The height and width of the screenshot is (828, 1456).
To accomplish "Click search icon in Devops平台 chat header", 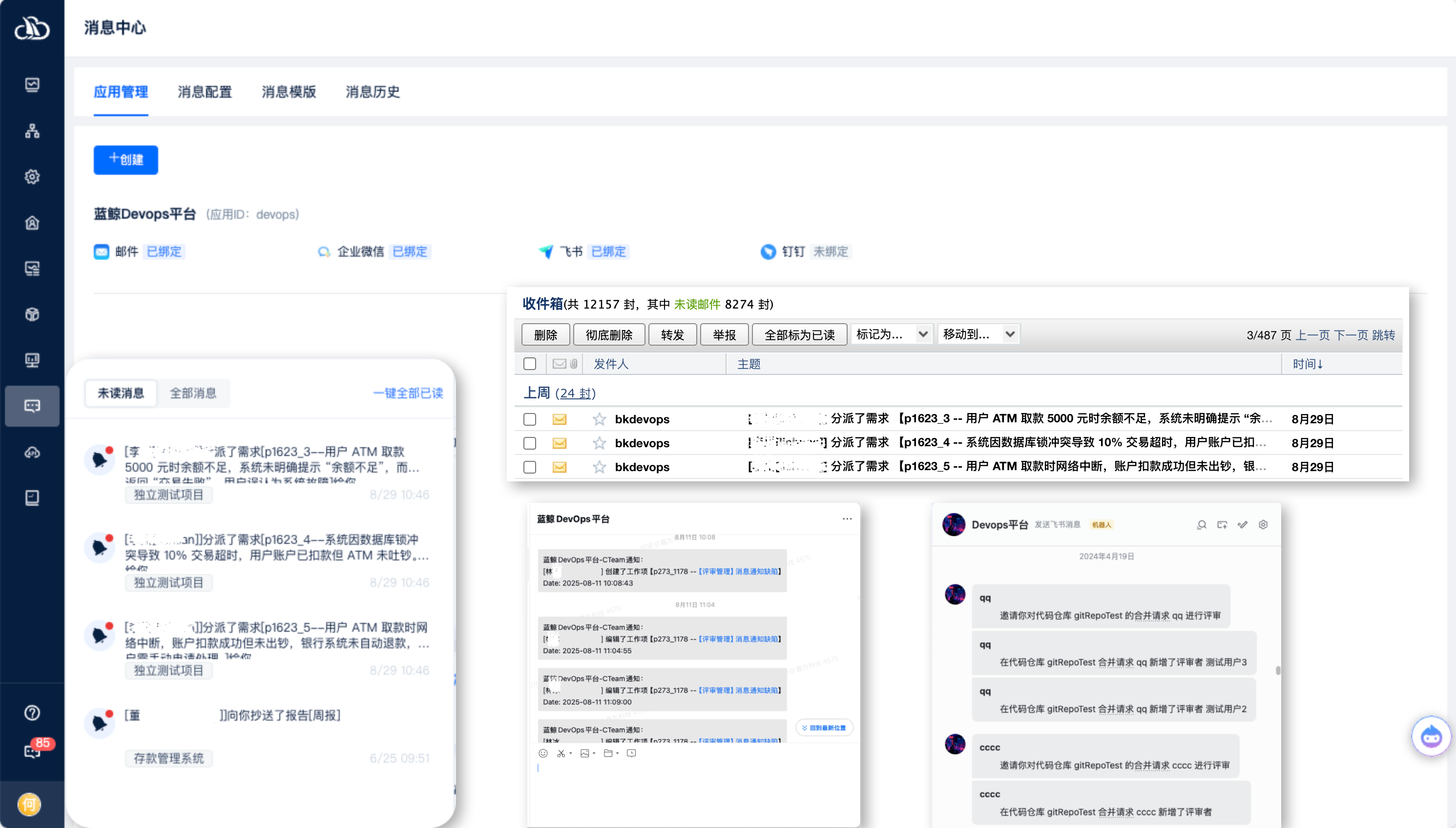I will [1201, 524].
